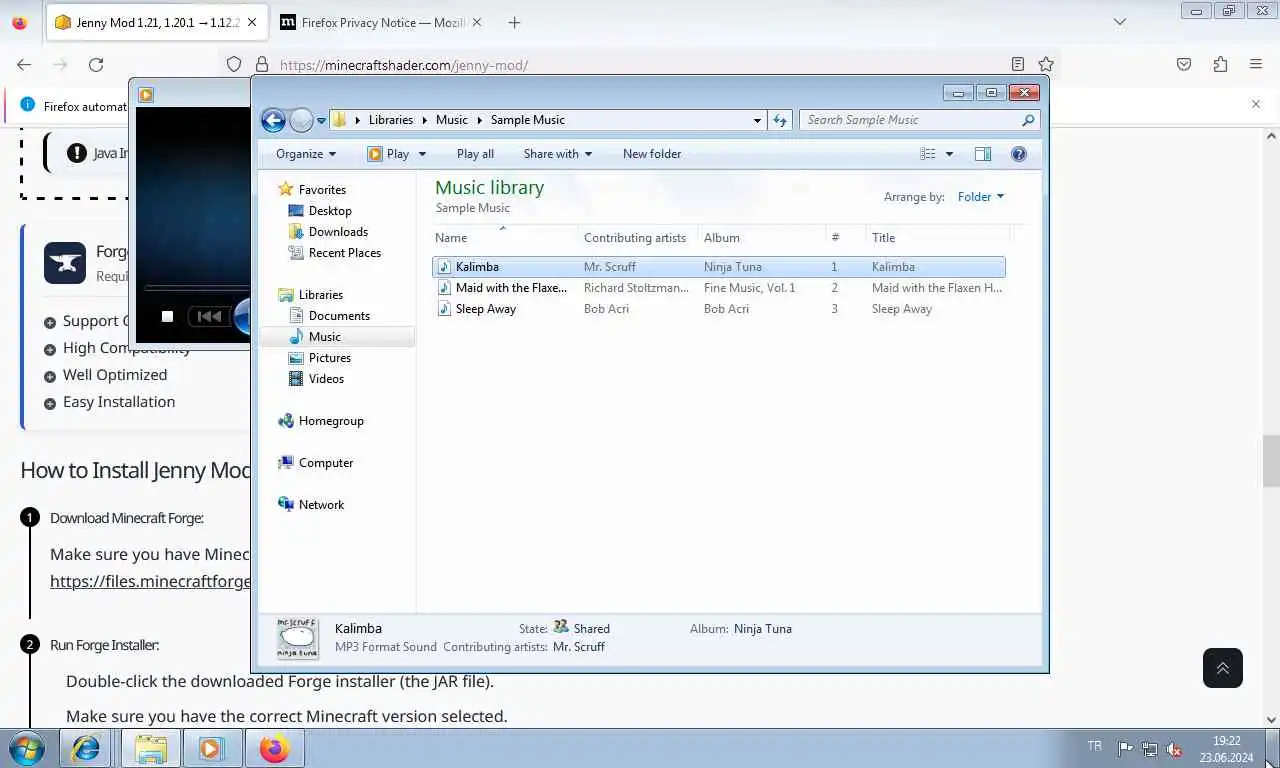Viewport: 1280px width, 768px height.
Task: Click the refresh button beside the address bar
Action: click(780, 120)
